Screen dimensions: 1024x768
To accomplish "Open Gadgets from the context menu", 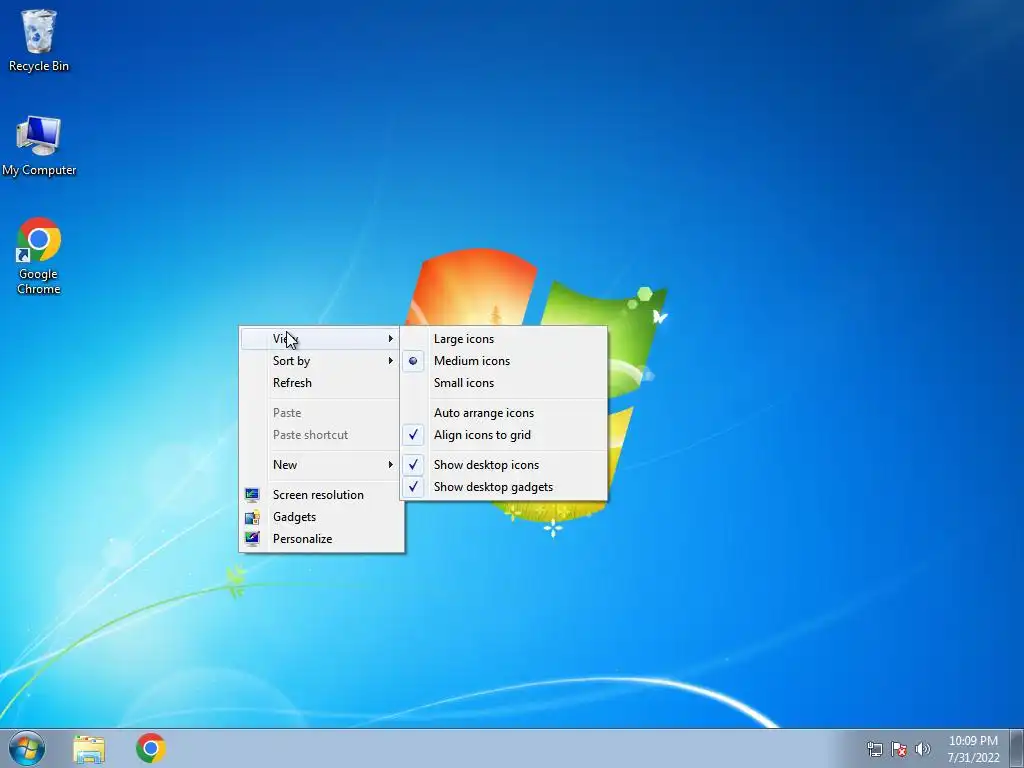I will pyautogui.click(x=321, y=517).
